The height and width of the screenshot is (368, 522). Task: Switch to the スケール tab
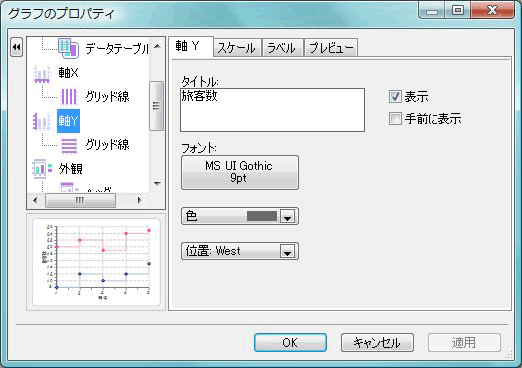pyautogui.click(x=237, y=48)
